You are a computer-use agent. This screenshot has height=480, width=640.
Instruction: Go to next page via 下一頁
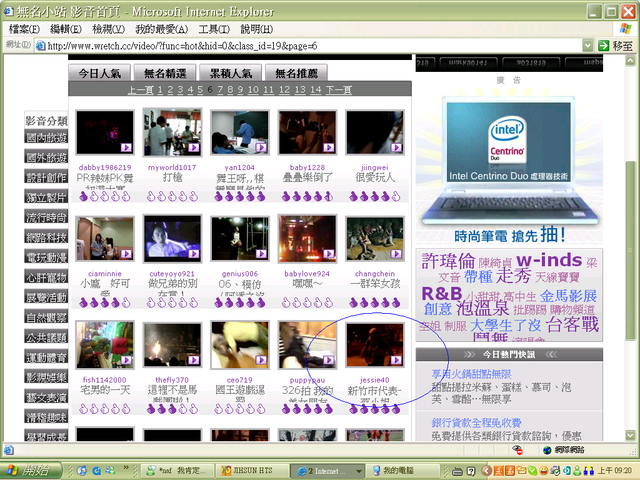(338, 90)
